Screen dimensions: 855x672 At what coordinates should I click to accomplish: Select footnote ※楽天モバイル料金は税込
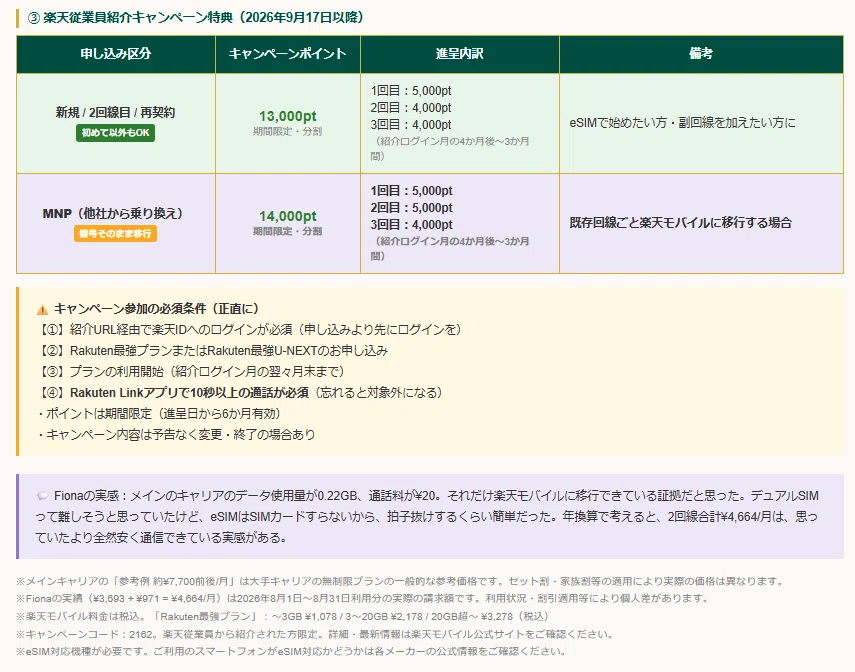(284, 616)
